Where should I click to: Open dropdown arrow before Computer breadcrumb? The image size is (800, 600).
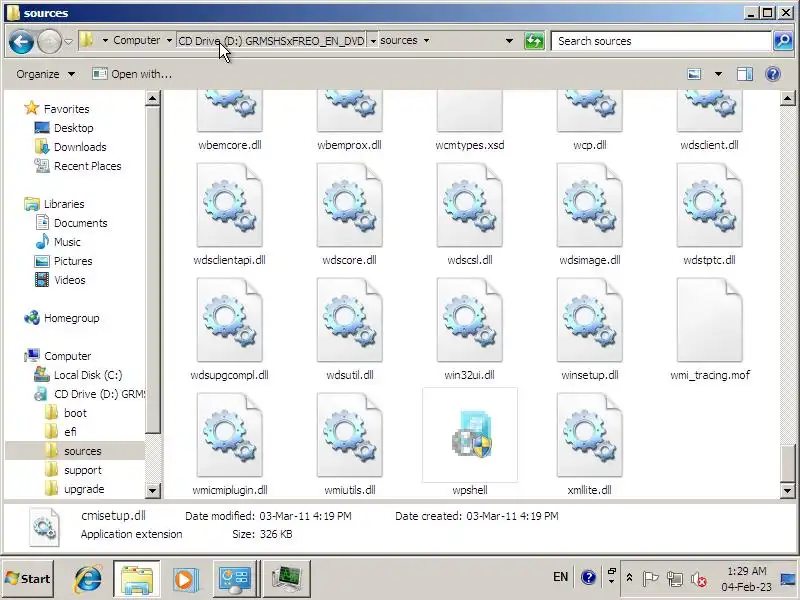coord(105,40)
